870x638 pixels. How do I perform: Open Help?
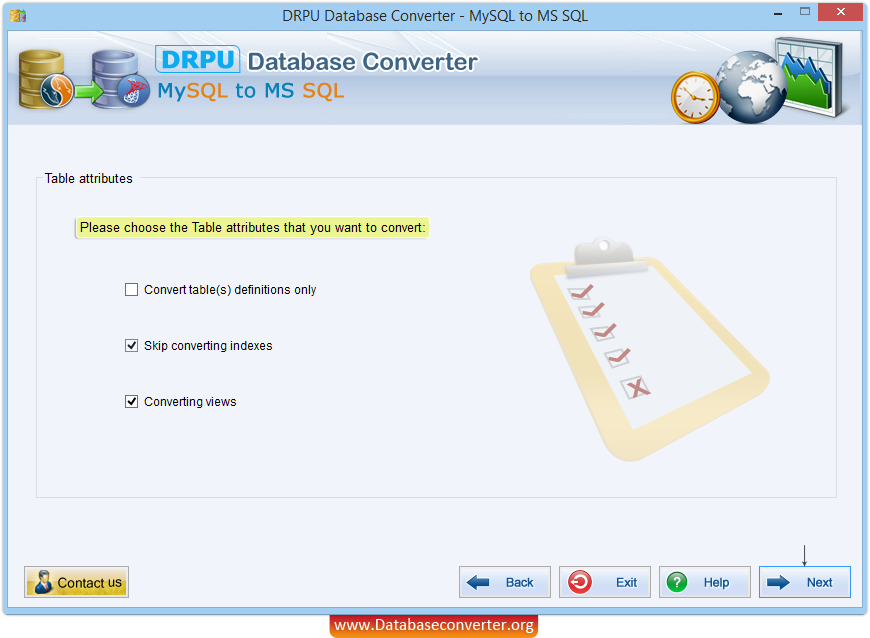coord(704,582)
